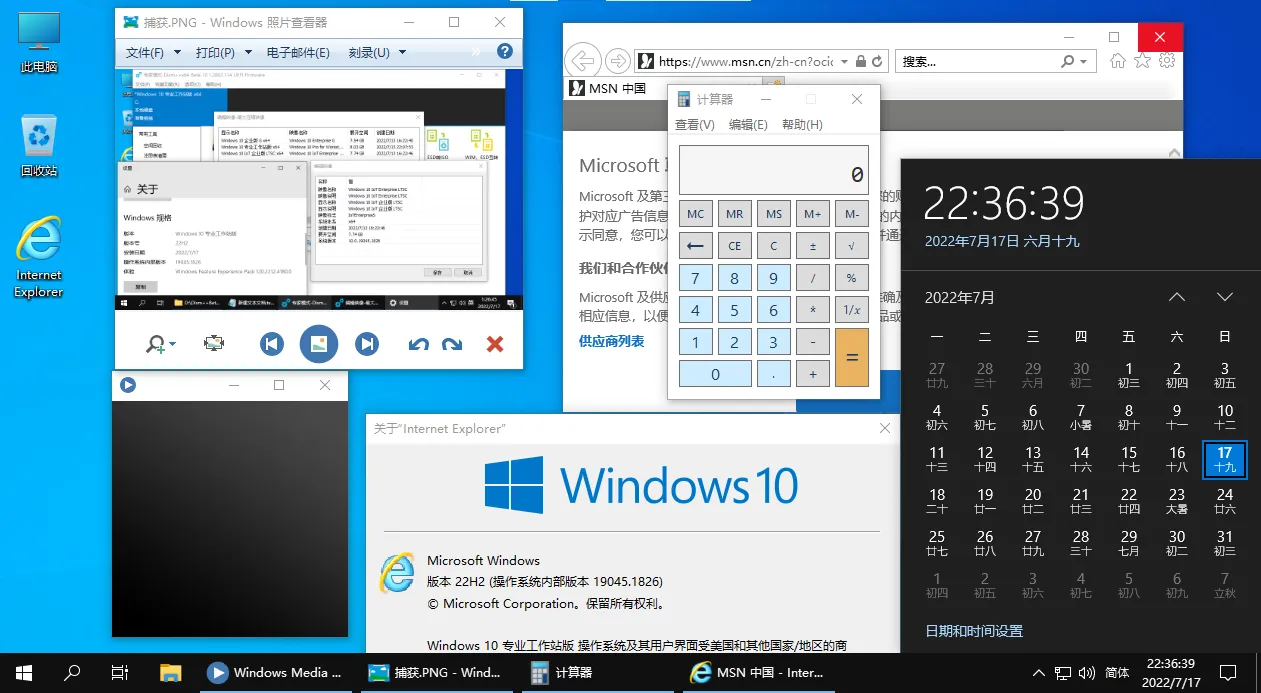This screenshot has width=1261, height=693.
Task: Expand IE address bar dropdown arrow
Action: (845, 61)
